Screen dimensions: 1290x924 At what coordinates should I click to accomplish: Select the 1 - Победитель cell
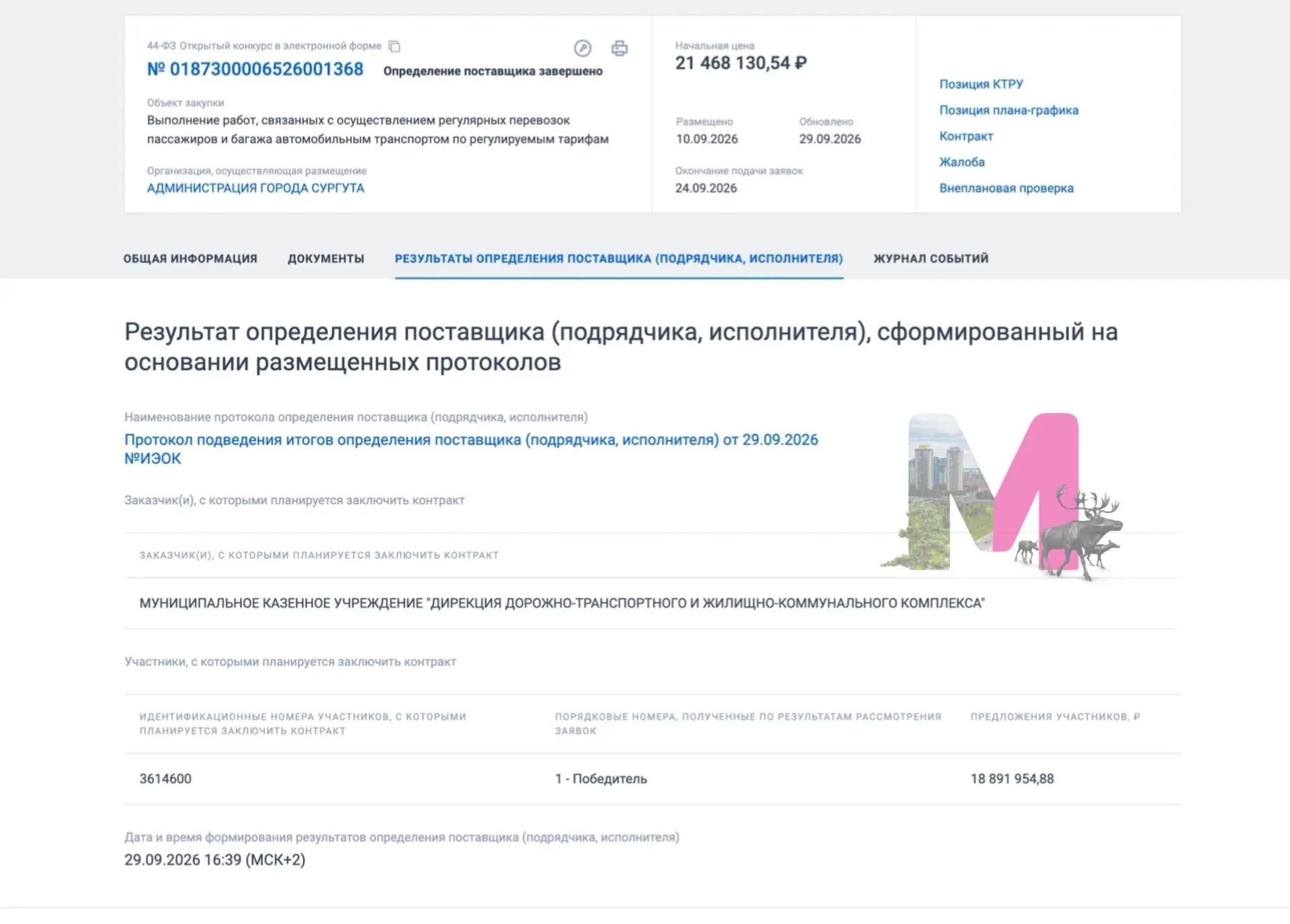601,779
